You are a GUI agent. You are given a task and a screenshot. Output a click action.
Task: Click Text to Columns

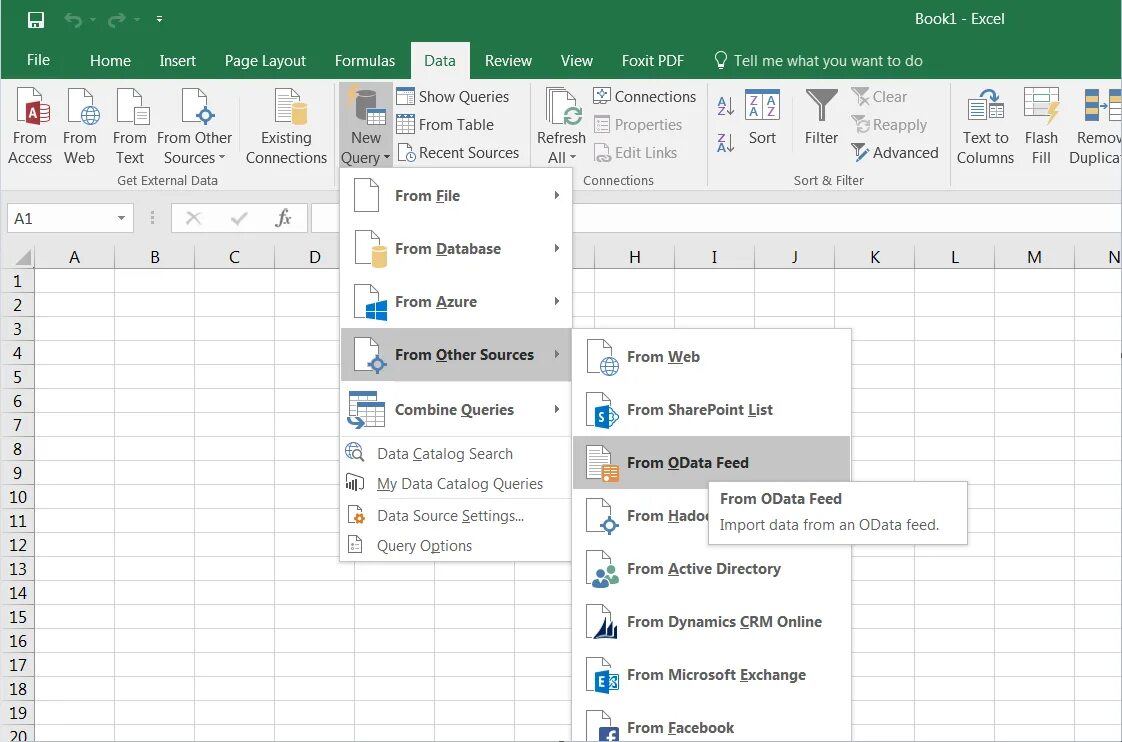point(985,126)
